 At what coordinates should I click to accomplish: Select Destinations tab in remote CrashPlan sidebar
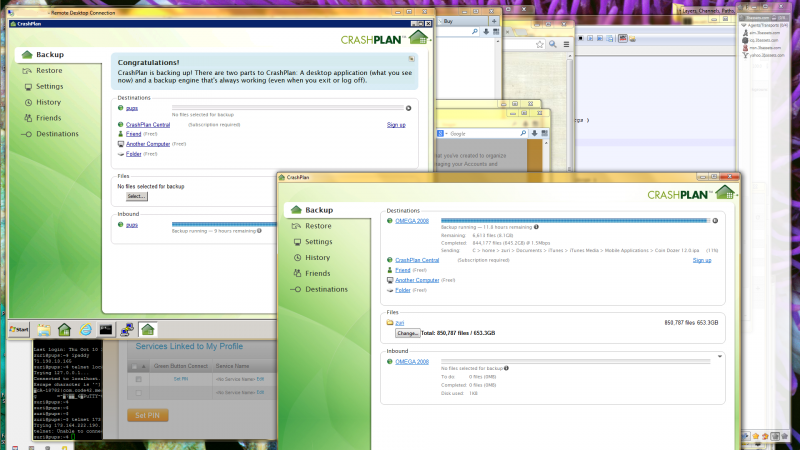tap(56, 133)
